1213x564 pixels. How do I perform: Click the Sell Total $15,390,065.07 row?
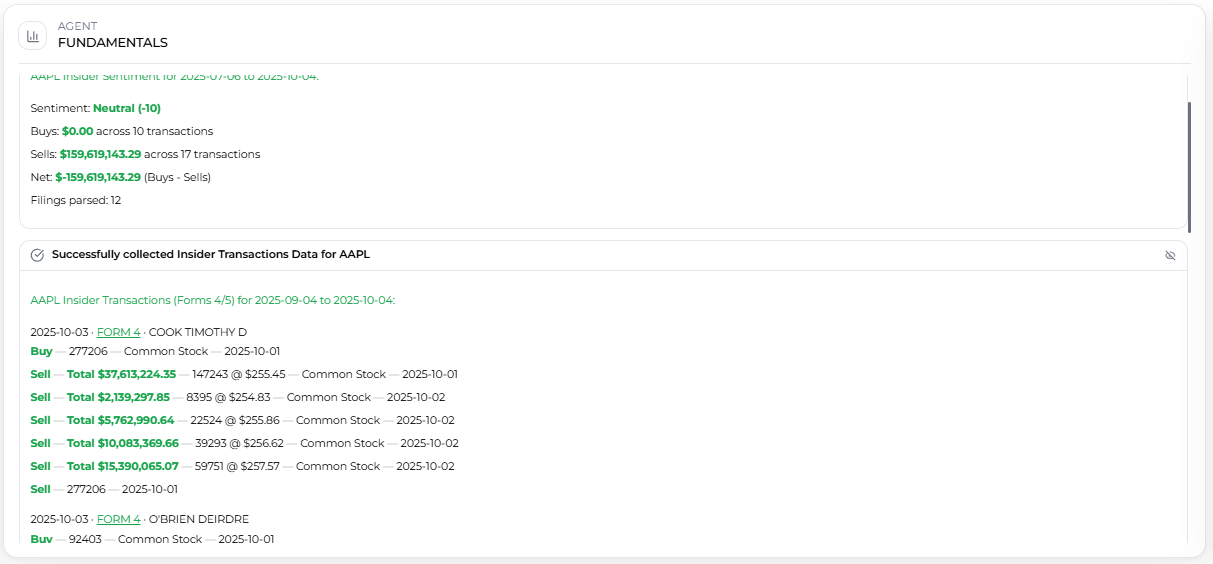[243, 466]
